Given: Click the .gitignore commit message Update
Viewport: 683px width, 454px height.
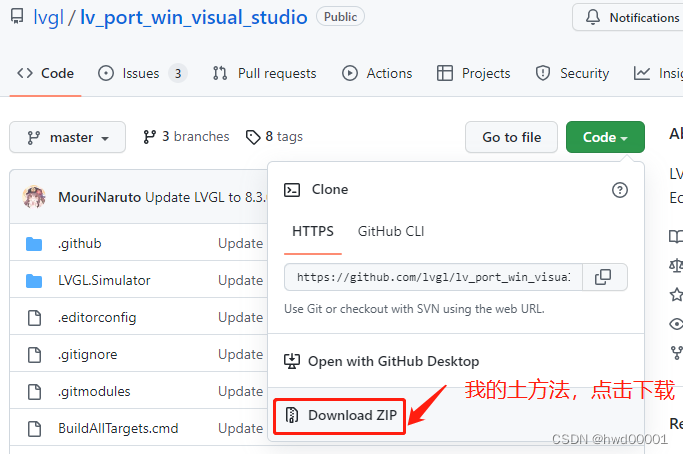Looking at the screenshot, I should [x=240, y=354].
